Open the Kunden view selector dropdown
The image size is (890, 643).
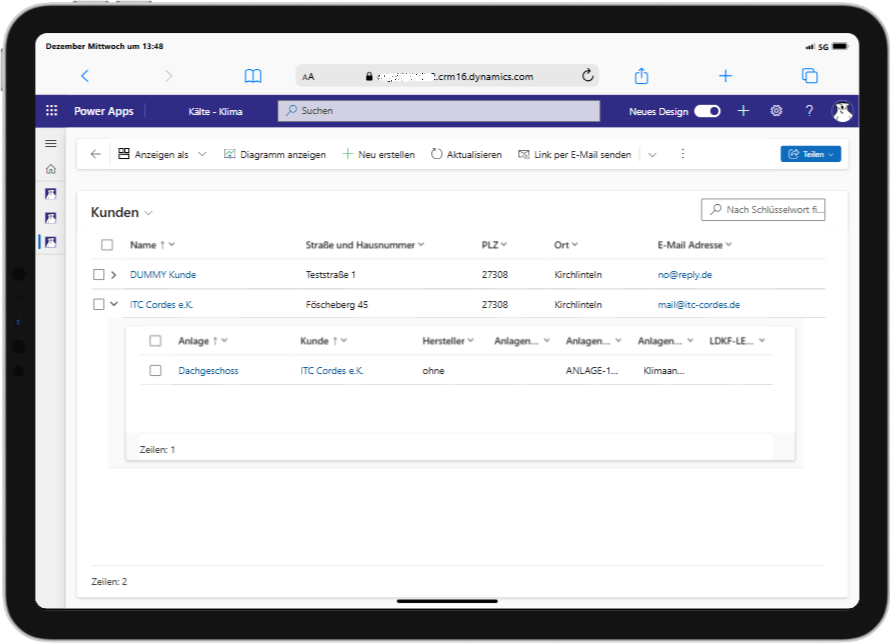click(149, 213)
